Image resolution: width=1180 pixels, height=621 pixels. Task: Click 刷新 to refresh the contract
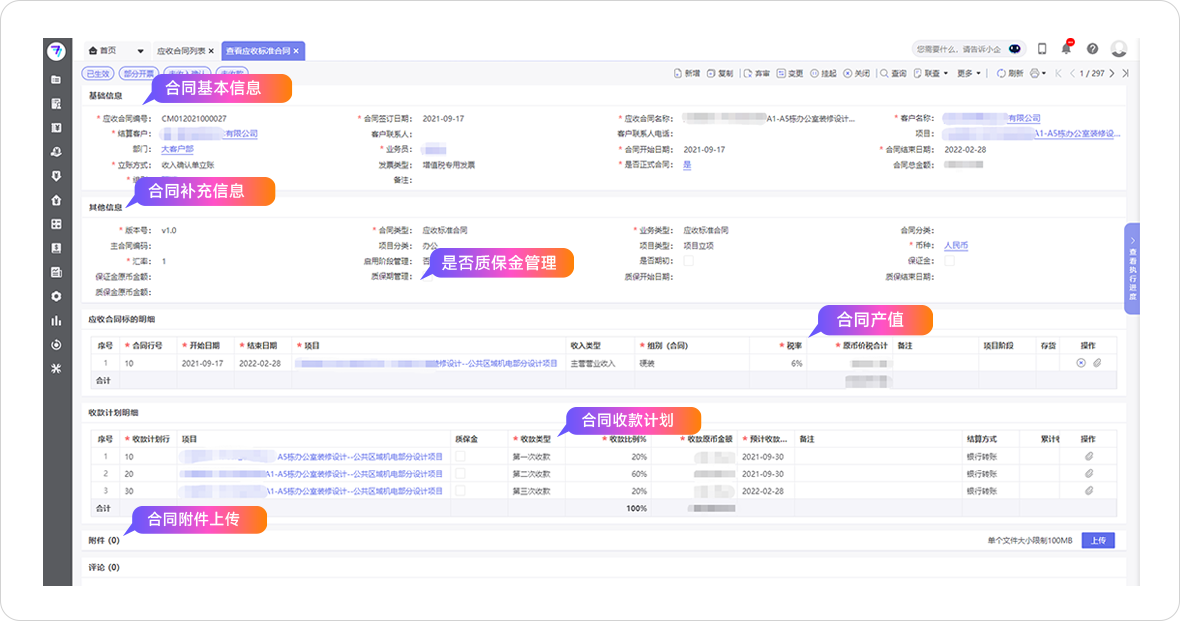pos(1010,73)
